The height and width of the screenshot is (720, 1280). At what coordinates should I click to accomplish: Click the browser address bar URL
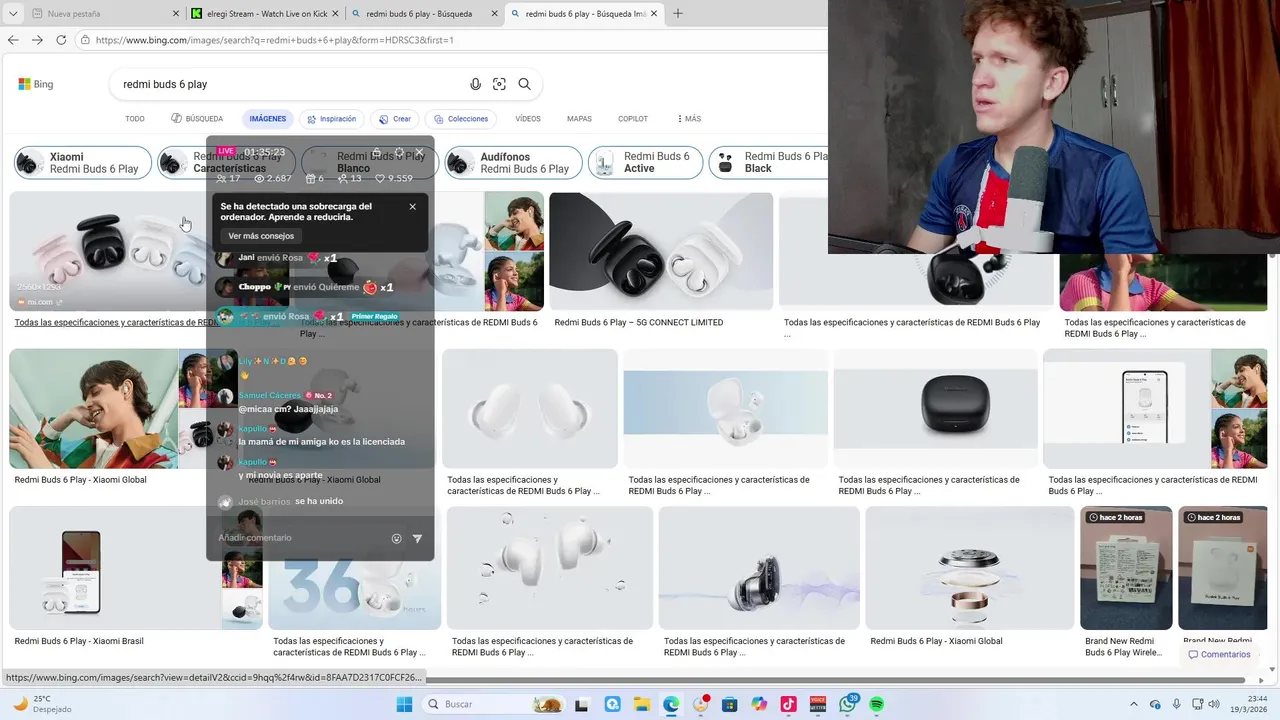pos(275,40)
